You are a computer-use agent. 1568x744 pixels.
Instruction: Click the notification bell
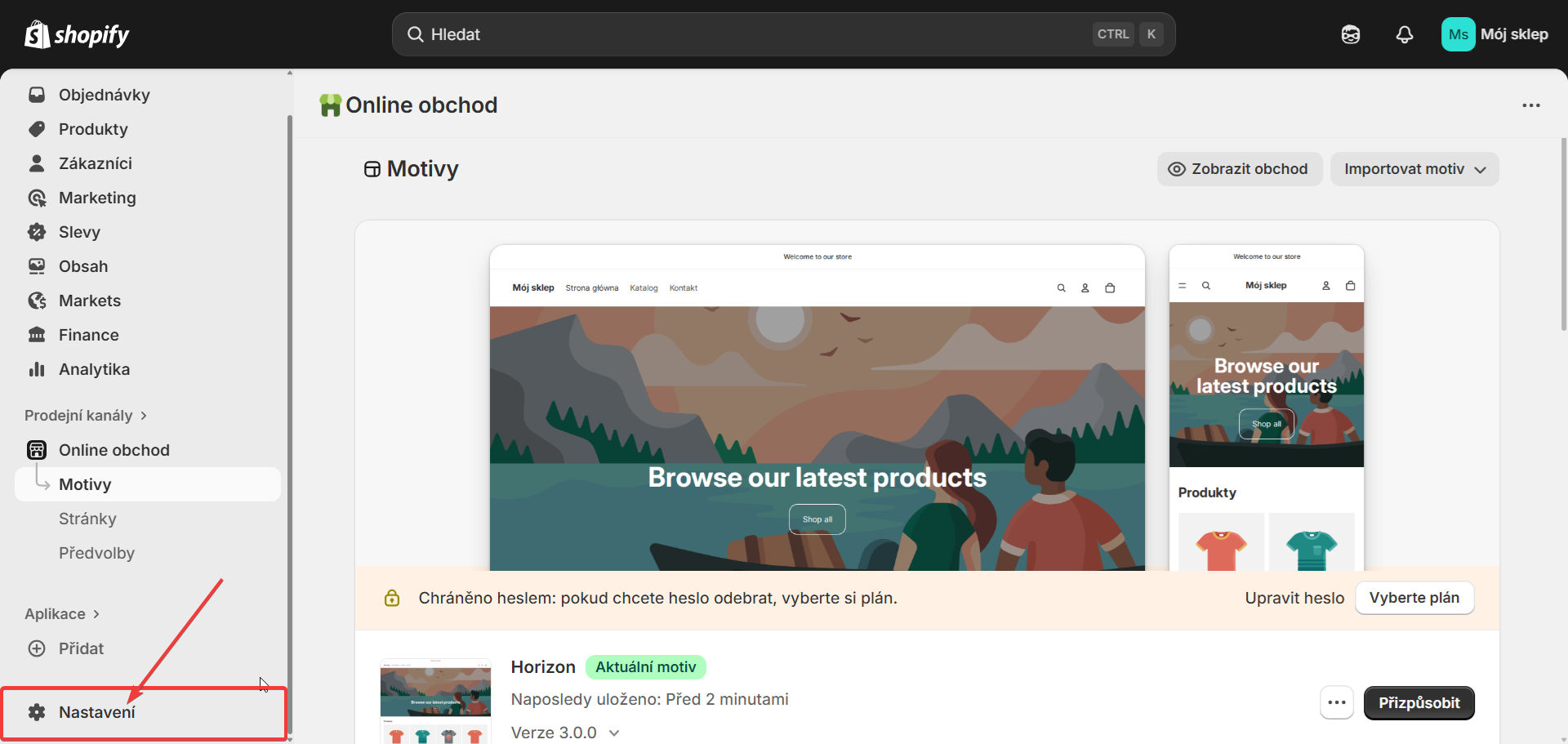pyautogui.click(x=1405, y=33)
